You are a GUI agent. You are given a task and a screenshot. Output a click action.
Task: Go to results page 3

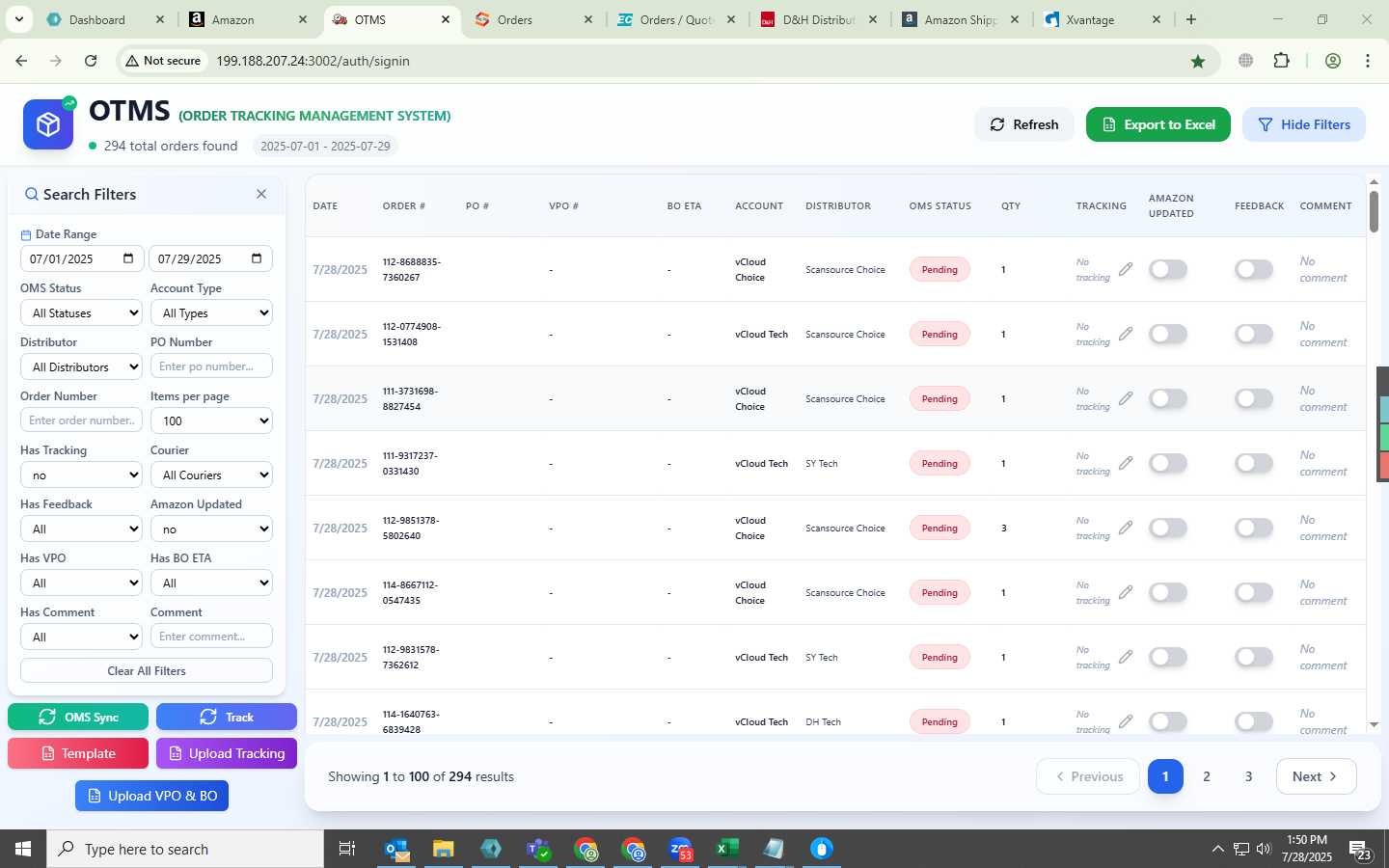click(x=1248, y=776)
